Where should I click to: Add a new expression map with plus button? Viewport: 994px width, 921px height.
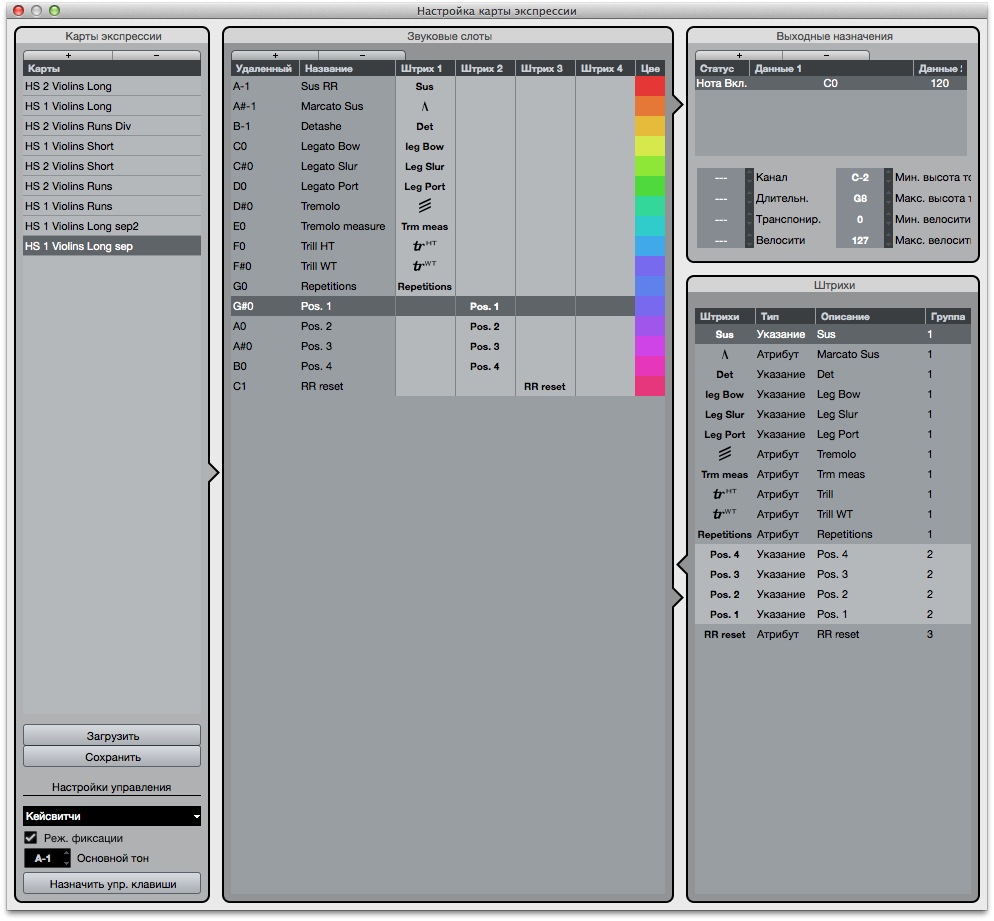[x=68, y=55]
